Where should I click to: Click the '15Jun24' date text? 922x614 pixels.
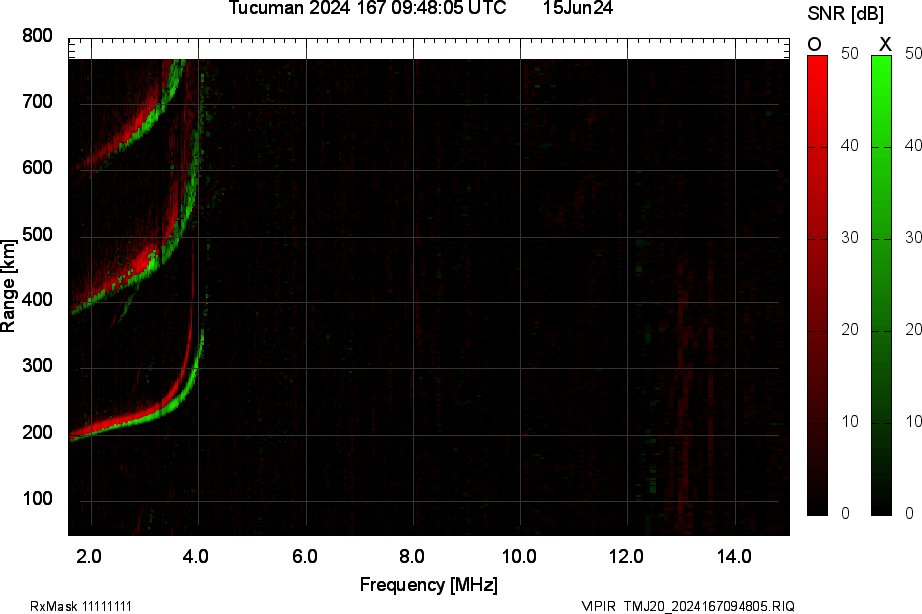[x=578, y=9]
